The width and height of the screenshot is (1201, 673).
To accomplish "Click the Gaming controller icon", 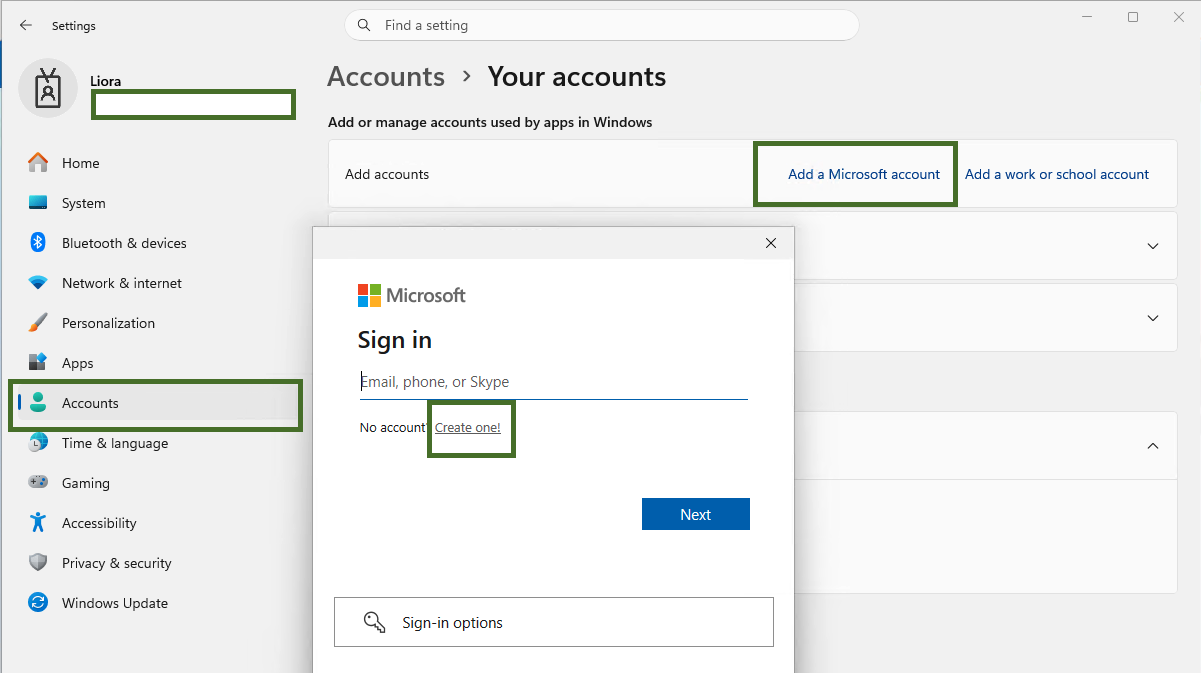I will [x=38, y=483].
